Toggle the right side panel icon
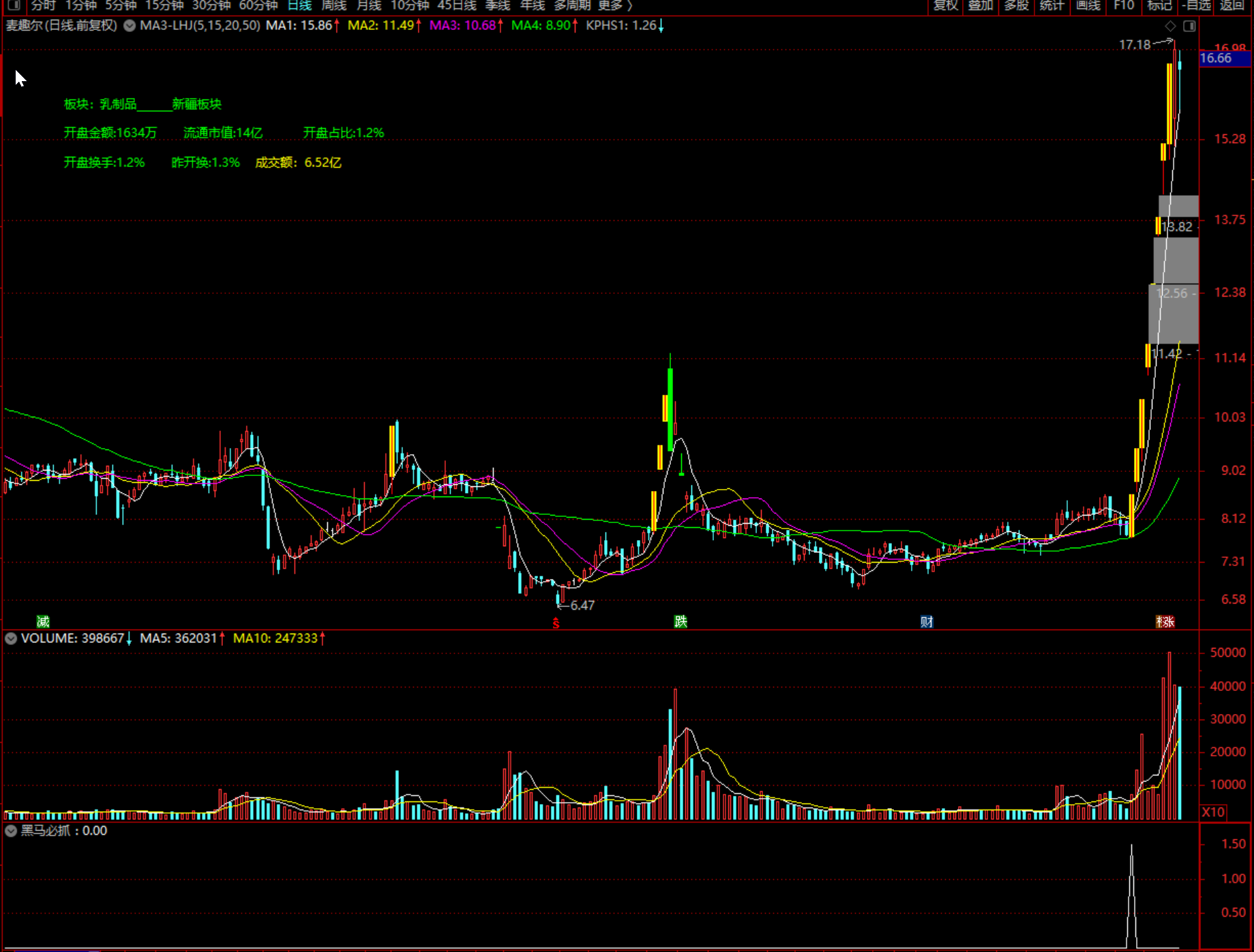Viewport: 1254px width, 952px height. point(1189,26)
